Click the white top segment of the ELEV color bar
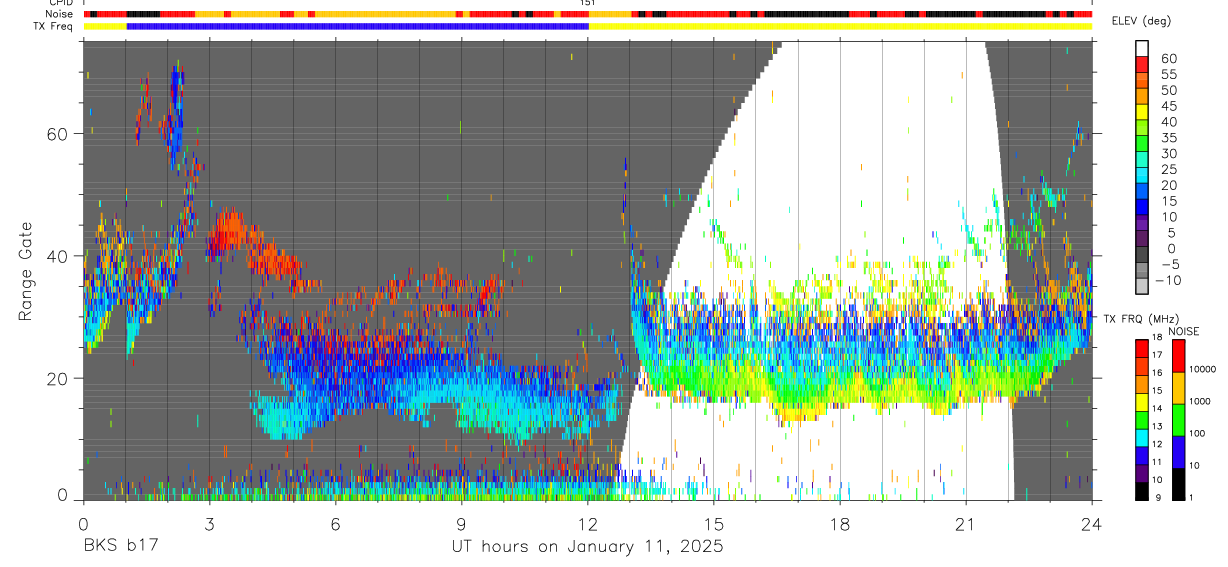The height and width of the screenshot is (567, 1228). tap(1142, 48)
